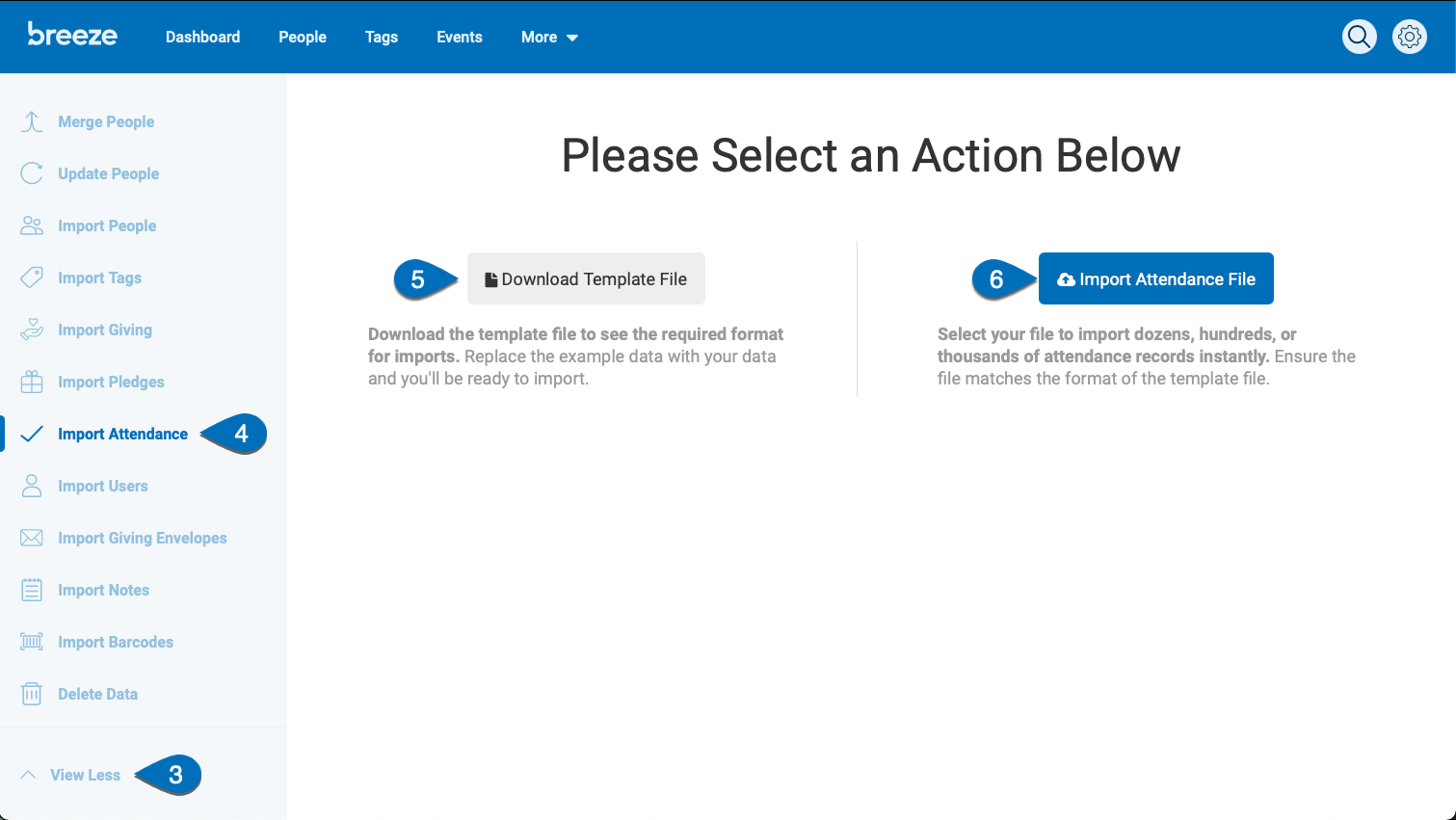Click the Import Attendance checkmark icon

(x=32, y=434)
